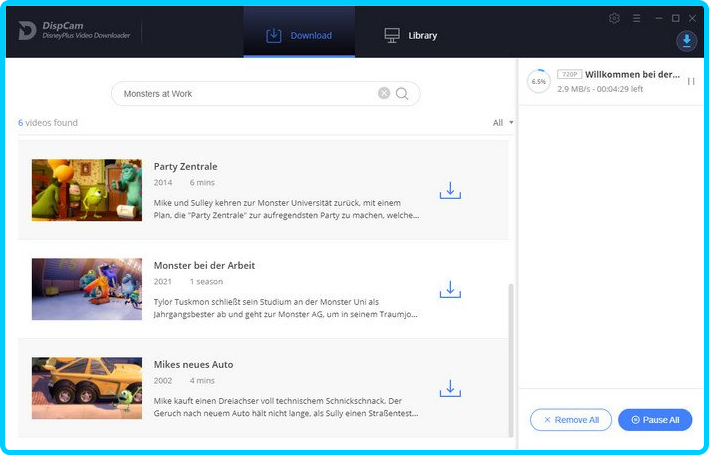Screen dimensions: 709x455
Task: Maximize the DispCam window
Action: 676,18
